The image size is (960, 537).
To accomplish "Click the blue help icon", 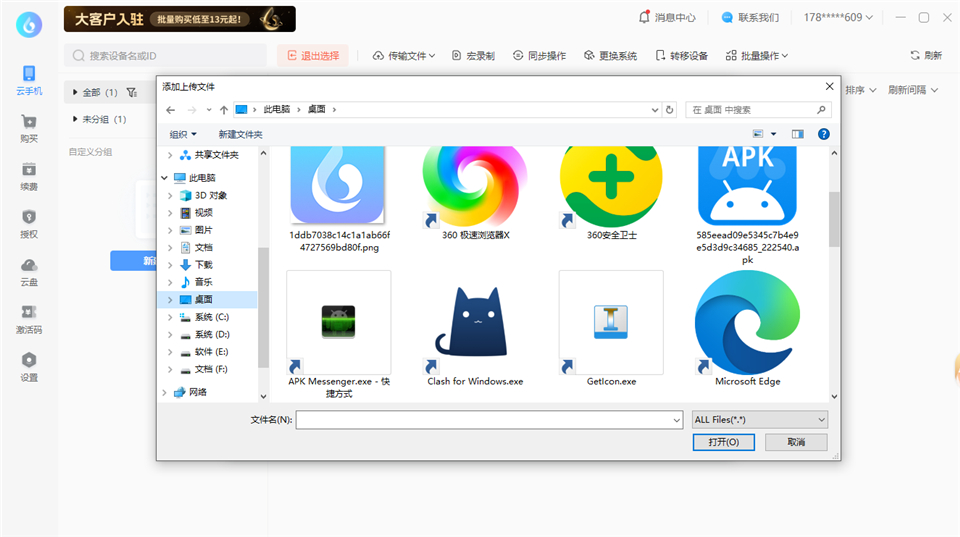I will pos(823,134).
